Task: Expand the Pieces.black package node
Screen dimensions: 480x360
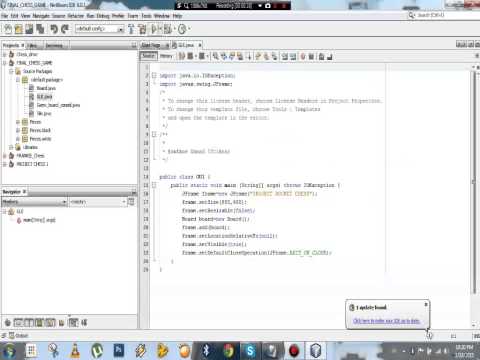Action: 18,130
